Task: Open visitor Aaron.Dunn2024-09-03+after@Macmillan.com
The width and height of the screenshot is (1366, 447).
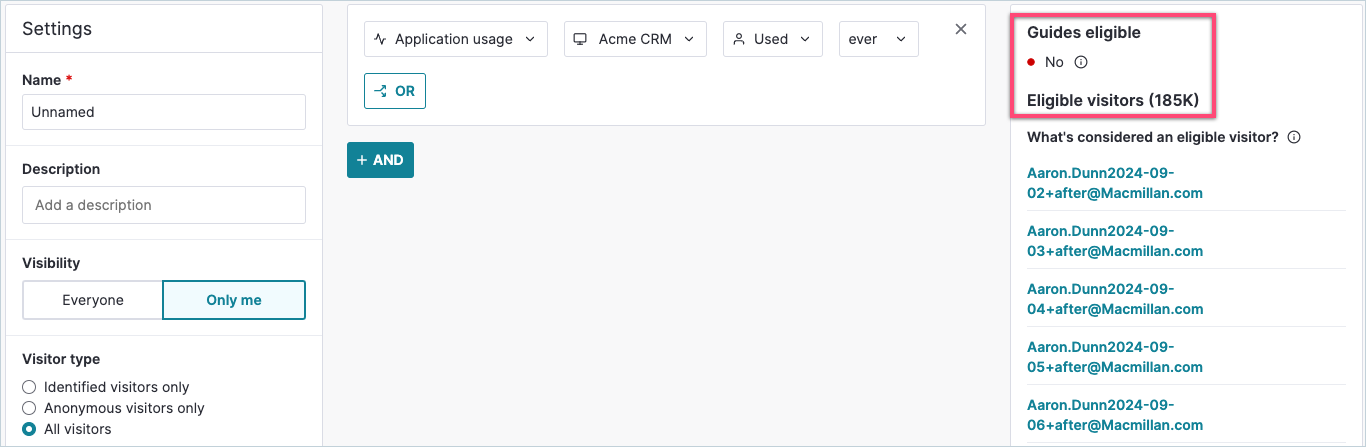Action: [x=1114, y=241]
